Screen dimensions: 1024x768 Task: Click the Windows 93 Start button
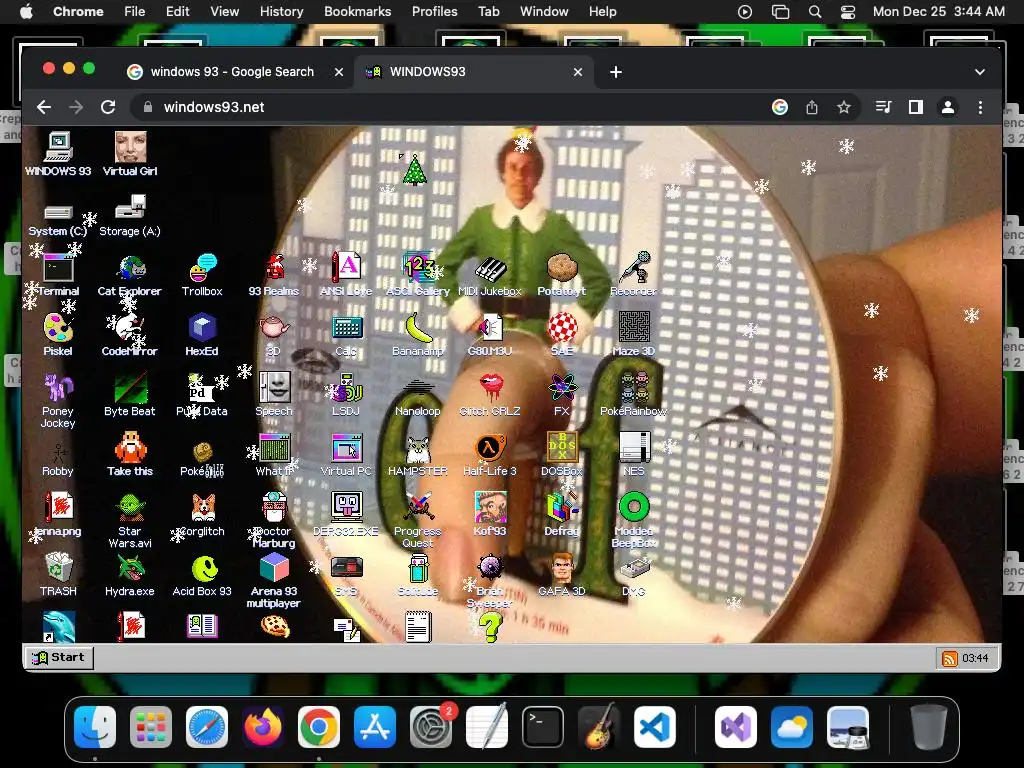59,657
